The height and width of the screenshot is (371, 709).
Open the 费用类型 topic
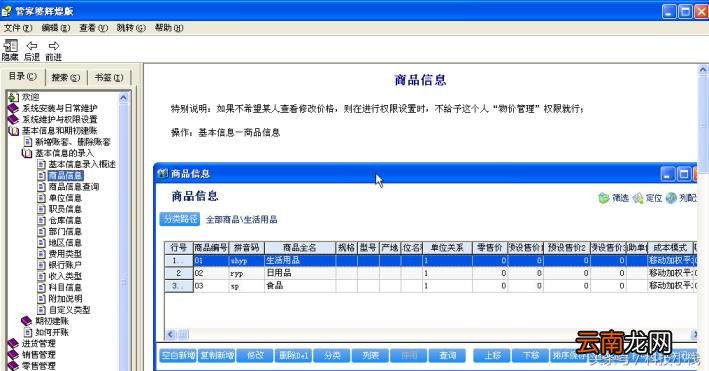tap(65, 254)
